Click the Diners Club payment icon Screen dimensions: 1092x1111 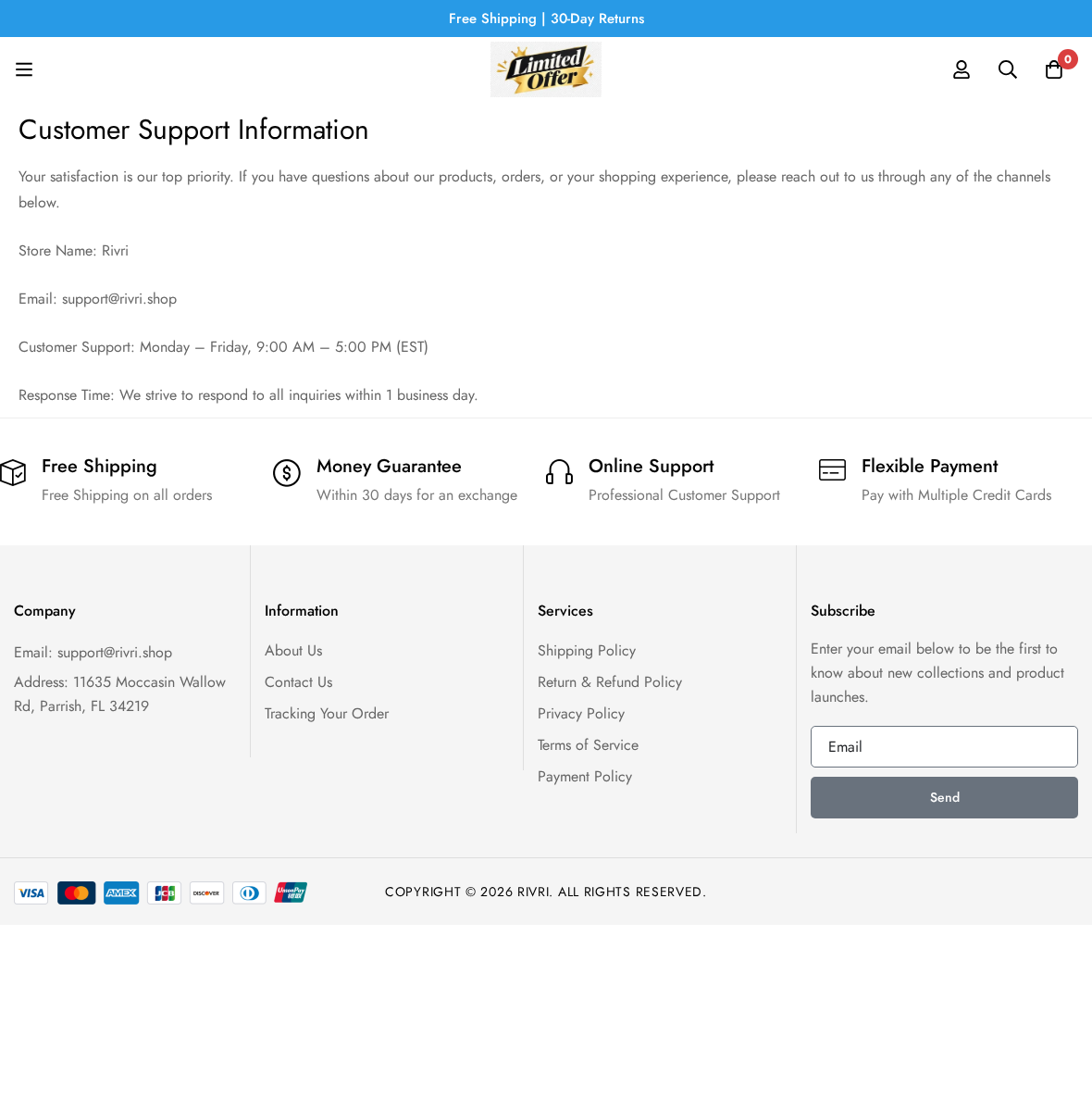(250, 893)
